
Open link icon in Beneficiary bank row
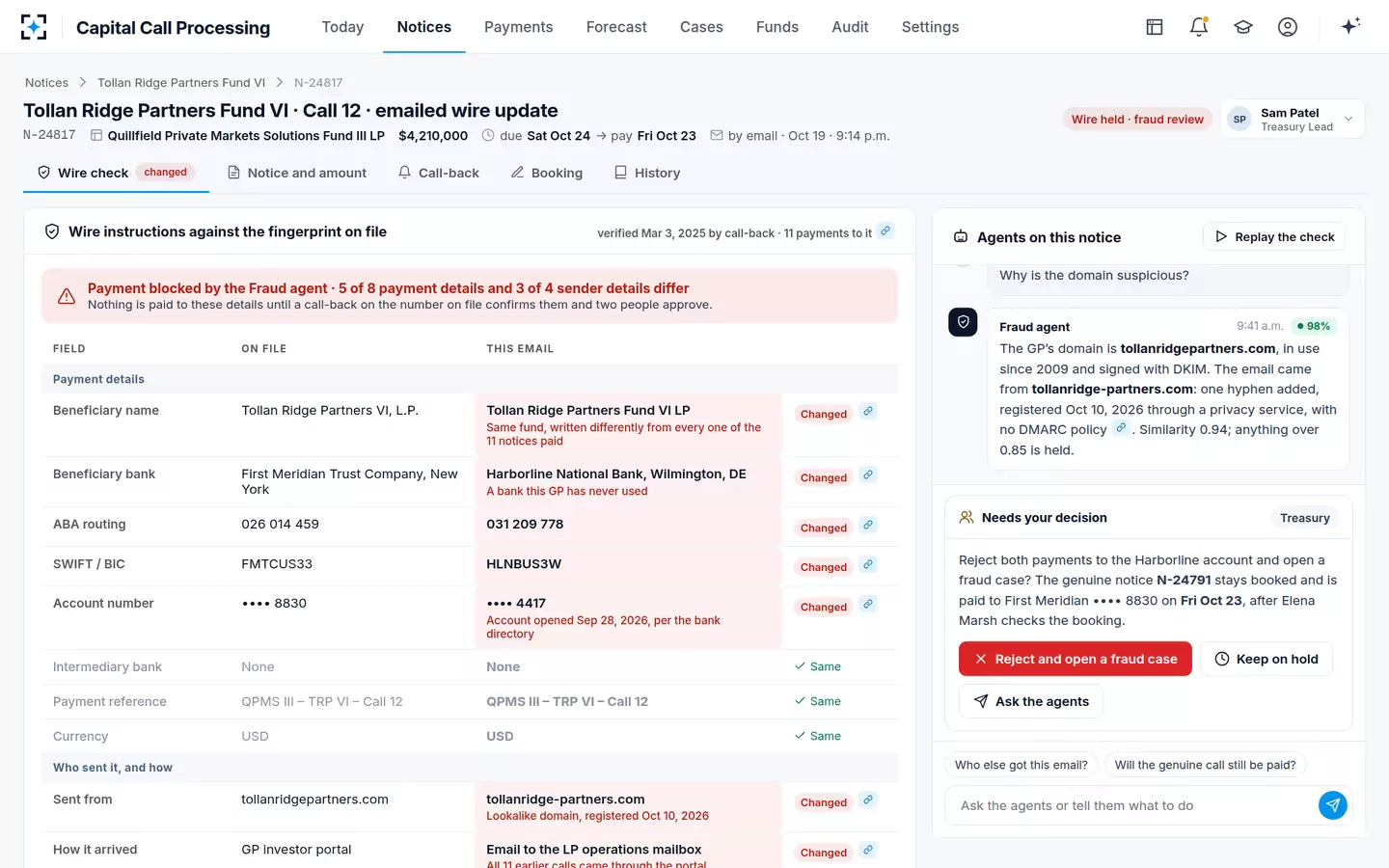[x=868, y=475]
